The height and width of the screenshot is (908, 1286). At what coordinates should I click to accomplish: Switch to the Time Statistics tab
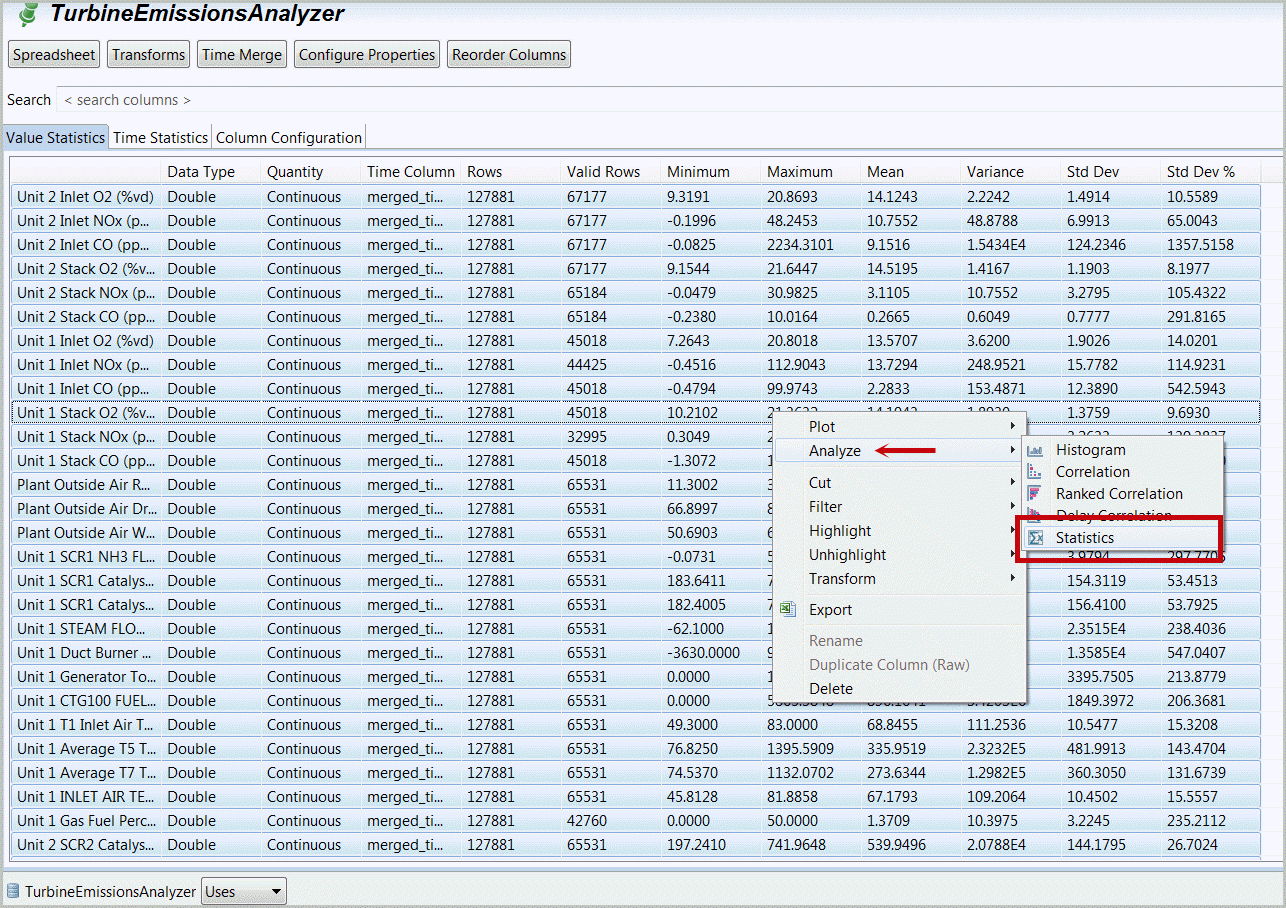(160, 138)
